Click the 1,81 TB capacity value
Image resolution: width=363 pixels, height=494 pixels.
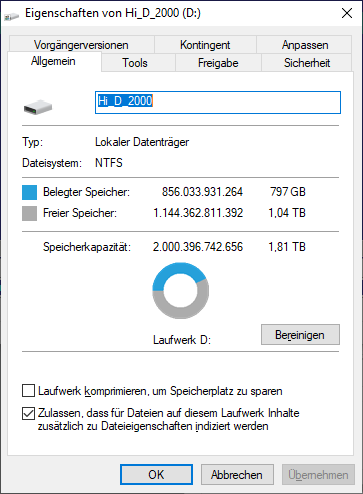[x=287, y=247]
